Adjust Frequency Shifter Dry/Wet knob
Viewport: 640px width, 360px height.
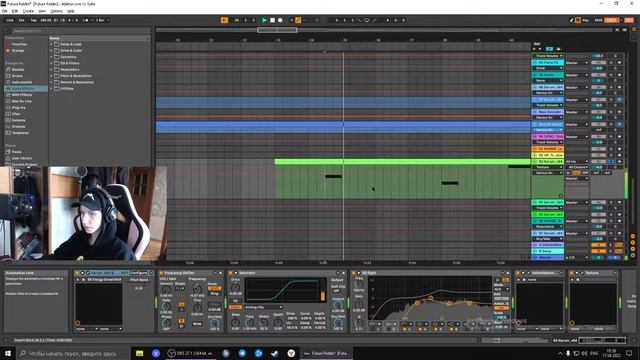214,323
